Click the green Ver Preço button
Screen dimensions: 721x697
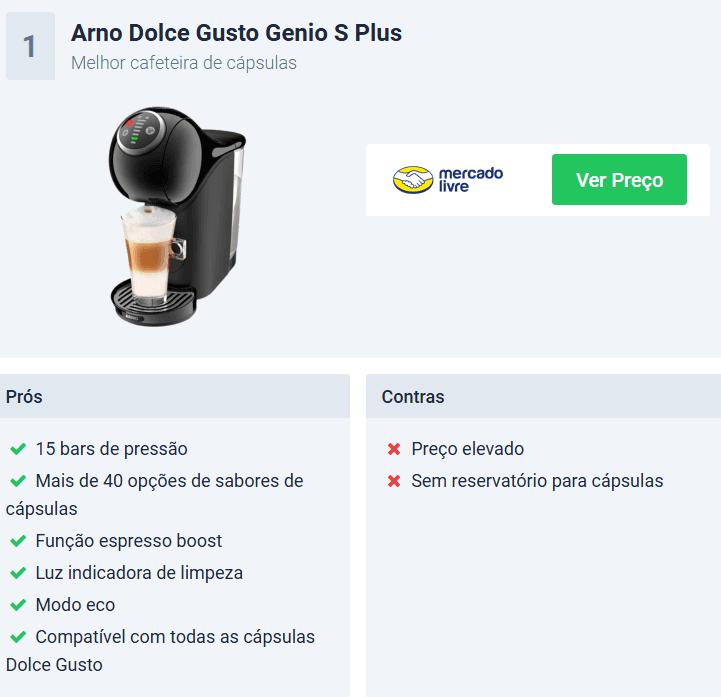[619, 180]
